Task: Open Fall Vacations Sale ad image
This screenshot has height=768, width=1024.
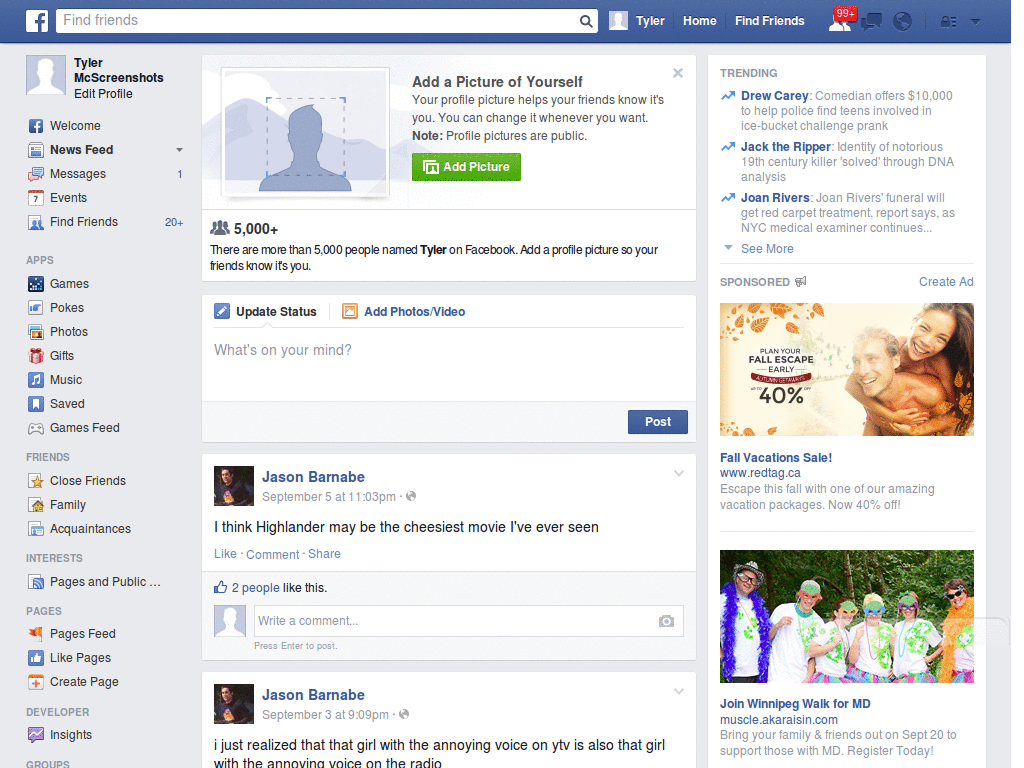Action: 846,370
